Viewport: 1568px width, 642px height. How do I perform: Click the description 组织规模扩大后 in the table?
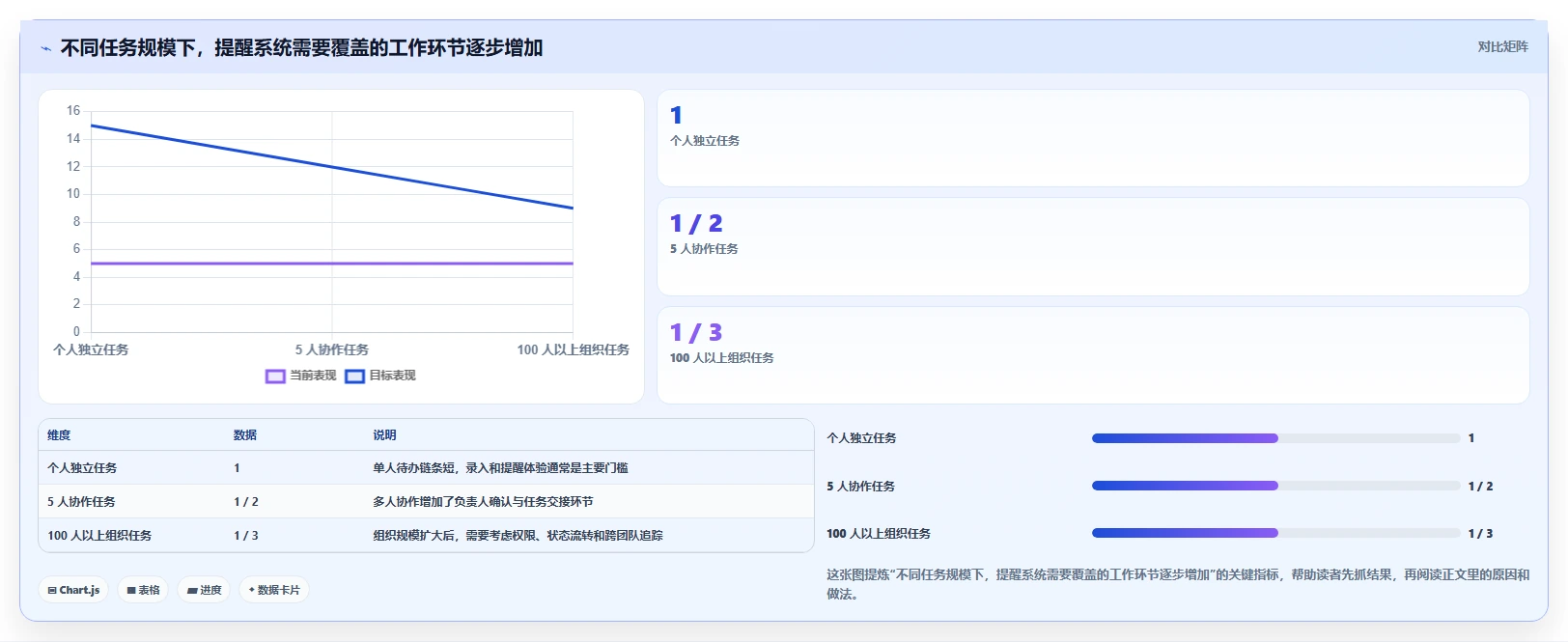tap(518, 536)
